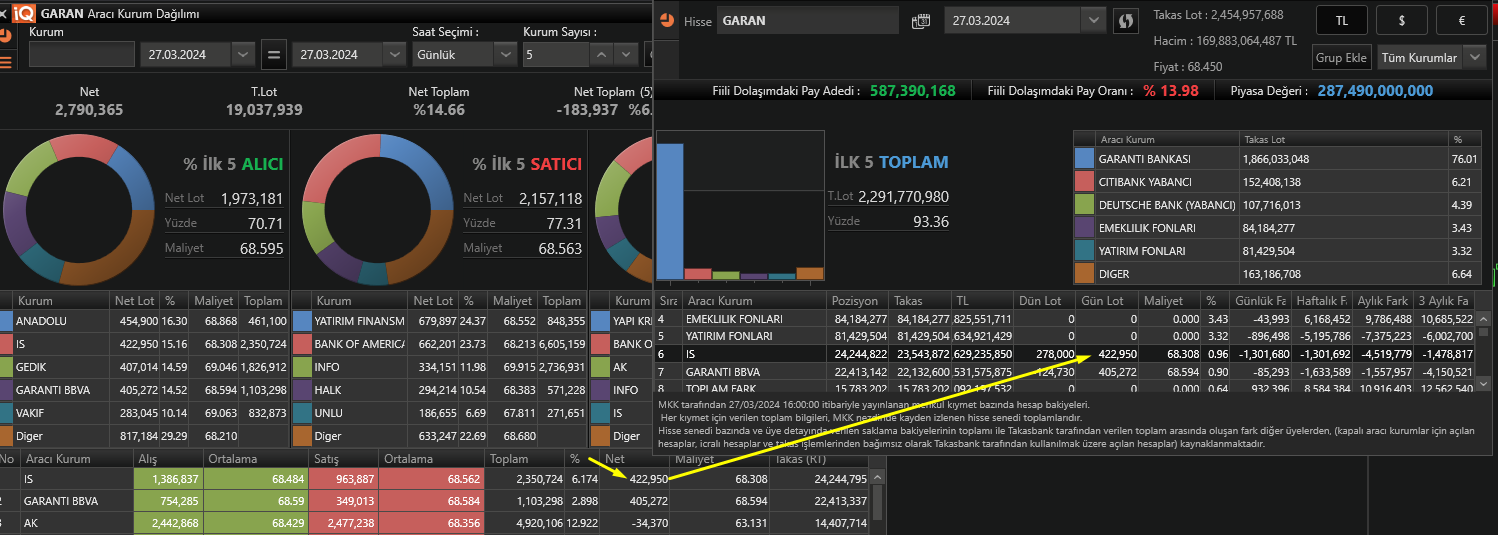The image size is (1498, 535).
Task: Click the Grup Ekle button
Action: coord(1341,58)
